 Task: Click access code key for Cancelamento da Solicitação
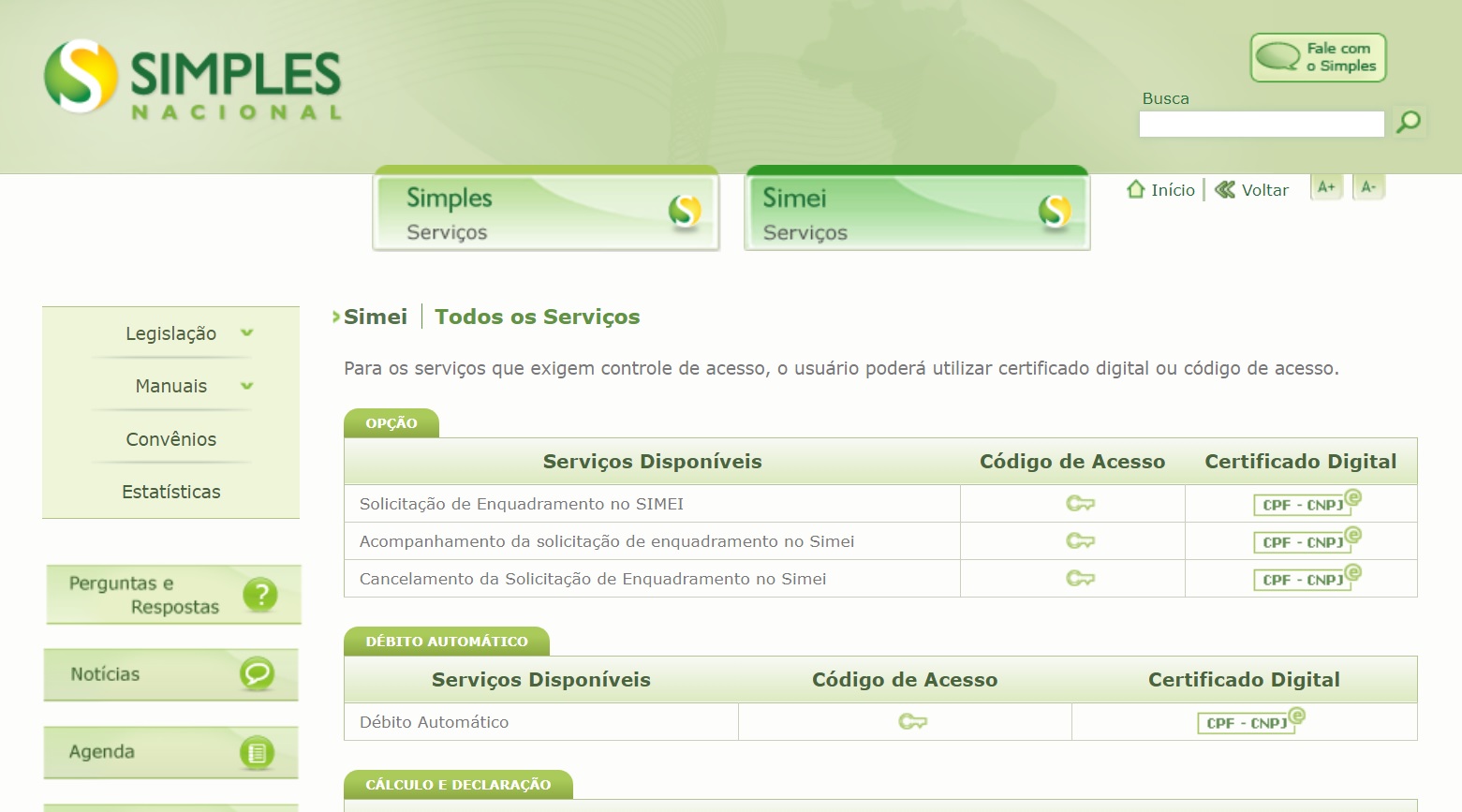[1080, 579]
